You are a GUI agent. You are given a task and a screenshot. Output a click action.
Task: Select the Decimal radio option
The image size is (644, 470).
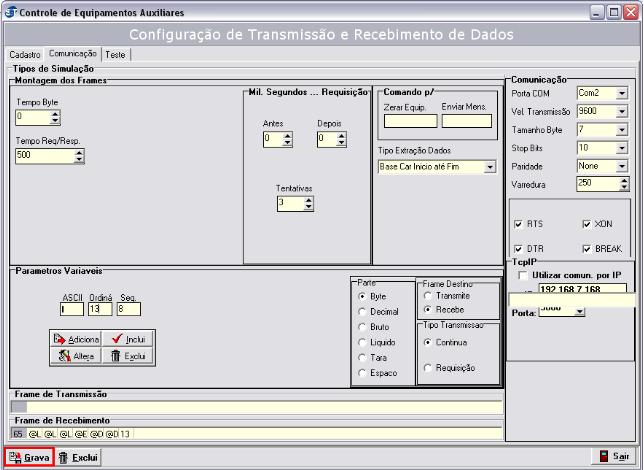(363, 312)
